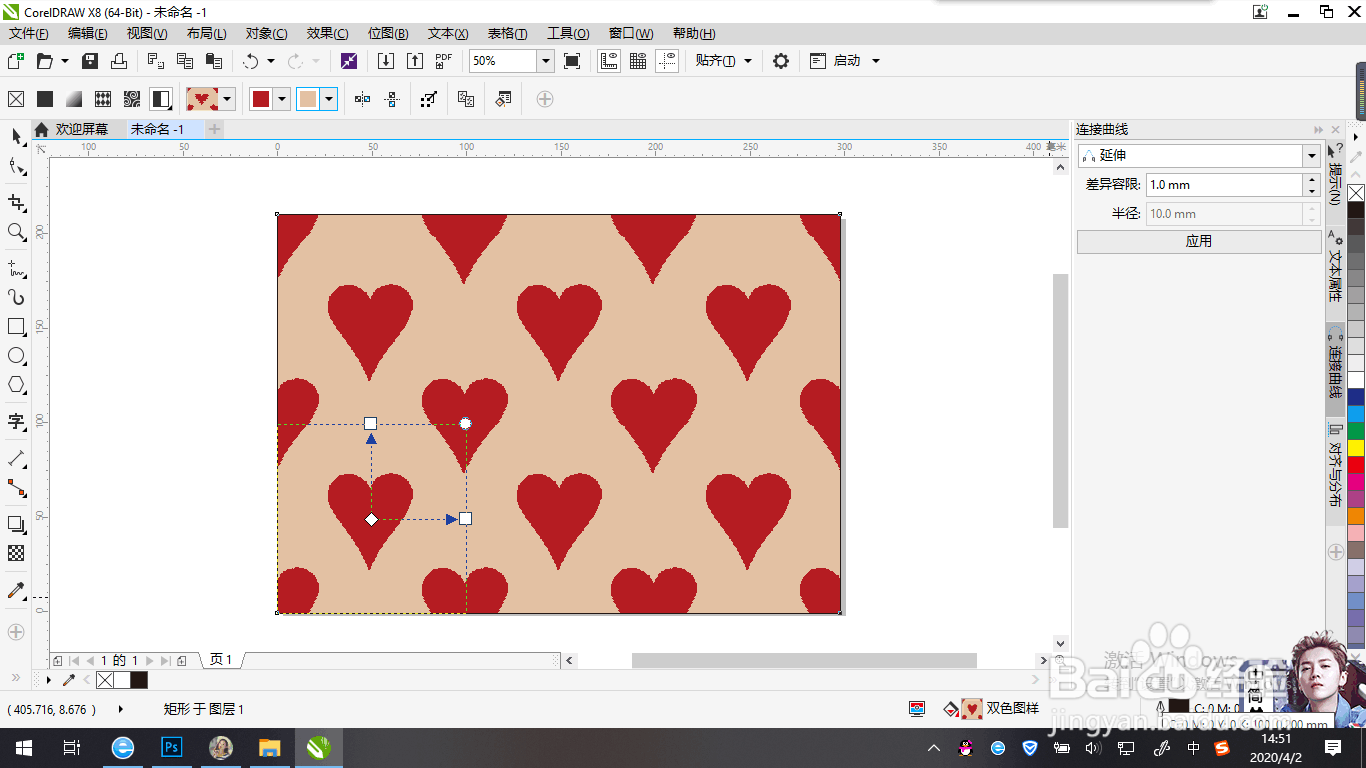Viewport: 1366px width, 768px height.
Task: Expand the 启动 launcher dropdown
Action: click(876, 61)
